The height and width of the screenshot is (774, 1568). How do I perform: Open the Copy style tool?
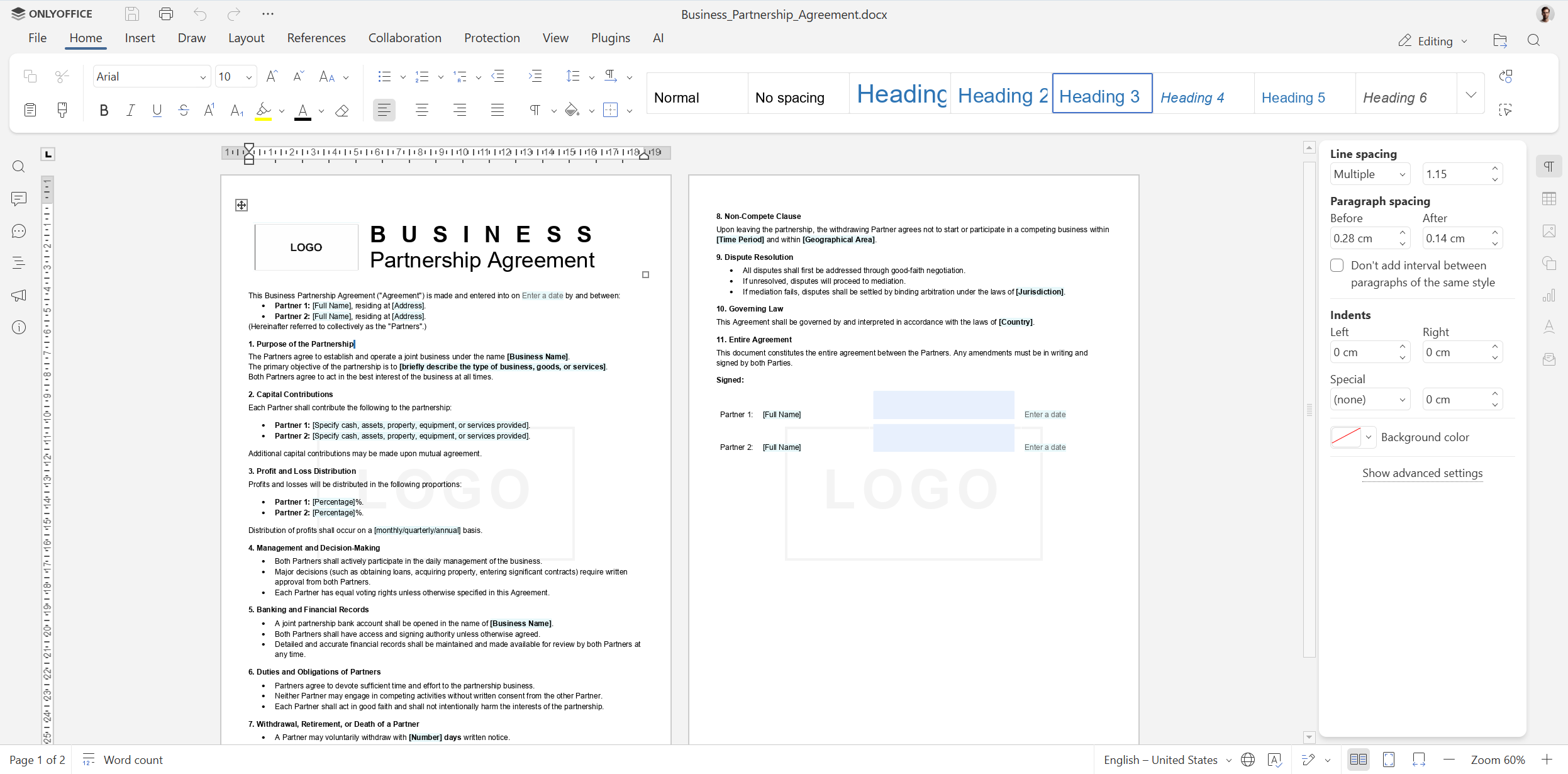62,110
